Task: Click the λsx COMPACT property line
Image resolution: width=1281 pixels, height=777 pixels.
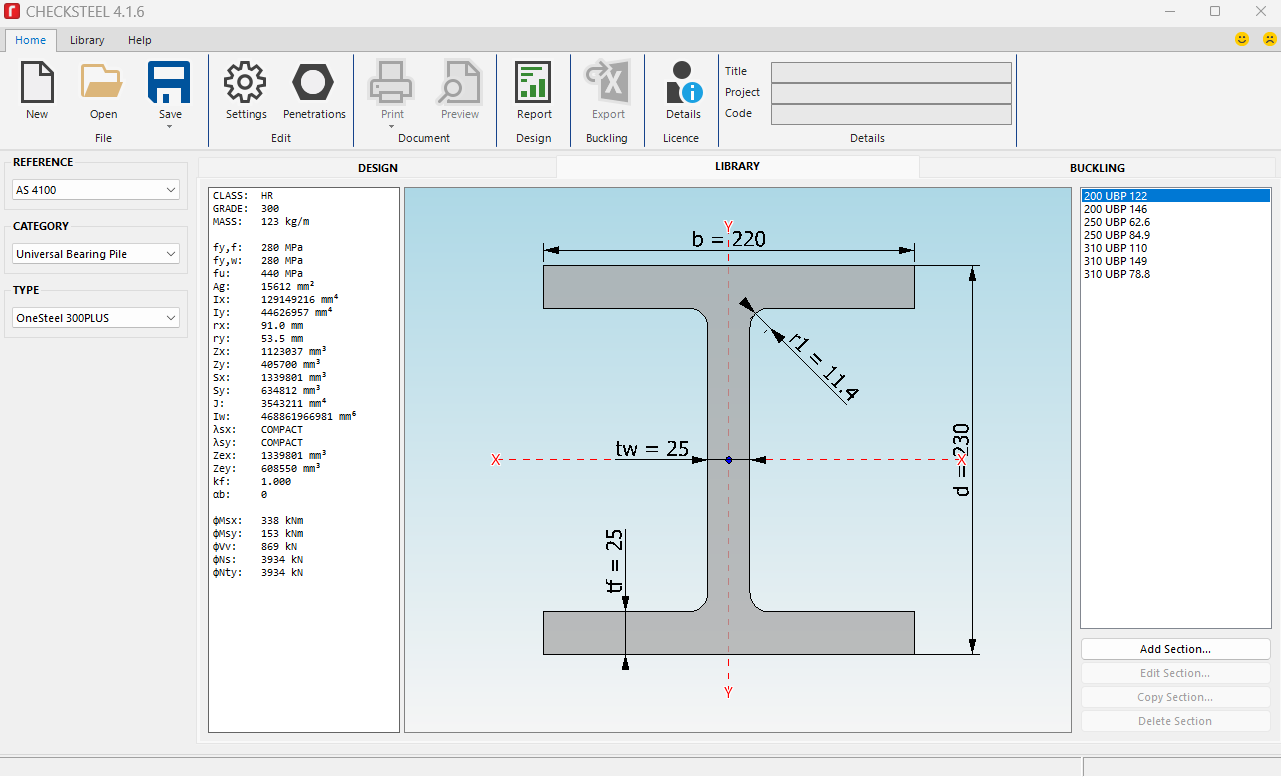Action: coord(258,430)
